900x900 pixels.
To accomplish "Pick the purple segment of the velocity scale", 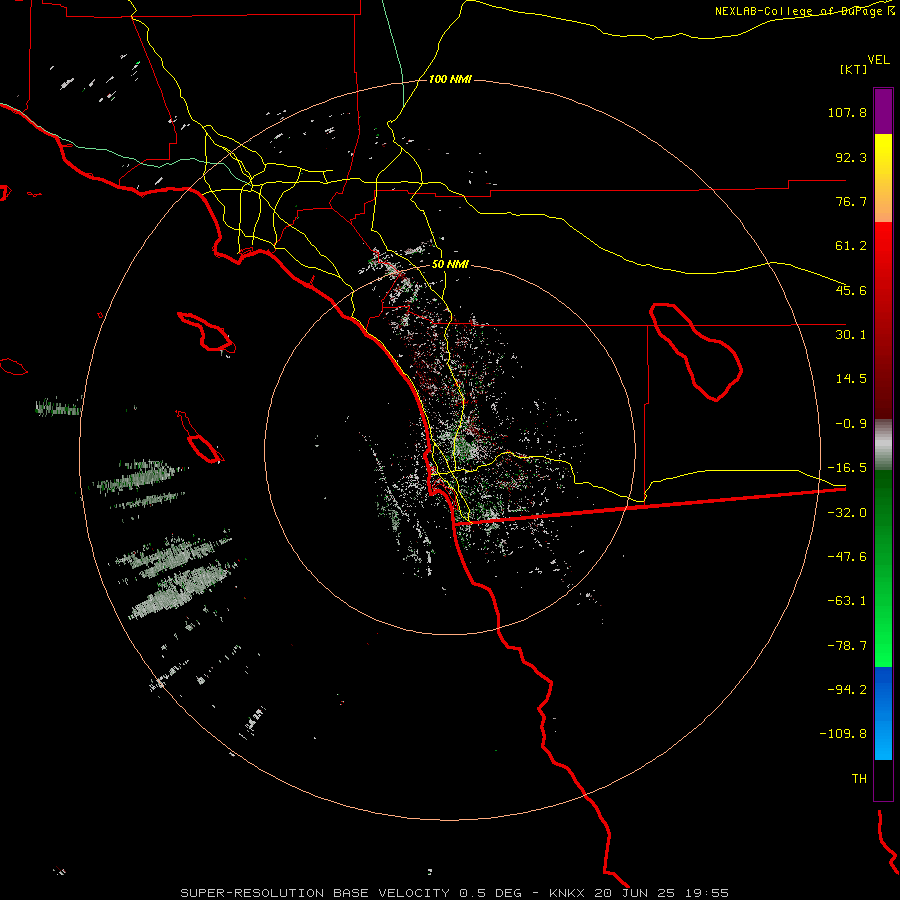I will [883, 111].
